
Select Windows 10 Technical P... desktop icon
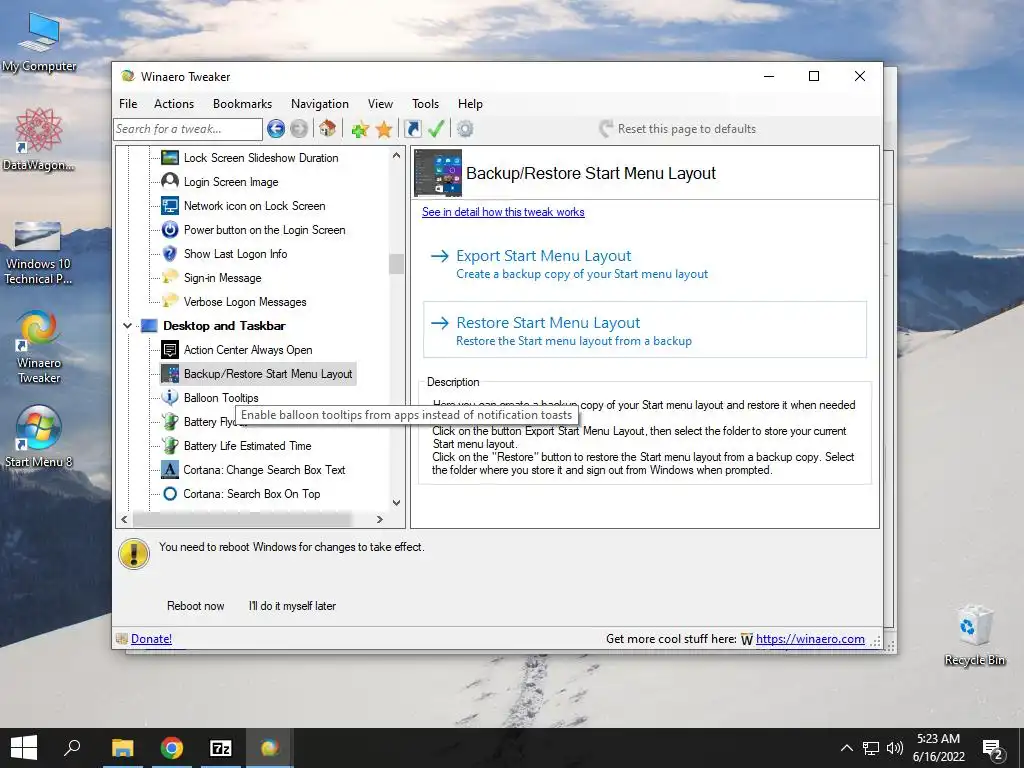[x=38, y=253]
